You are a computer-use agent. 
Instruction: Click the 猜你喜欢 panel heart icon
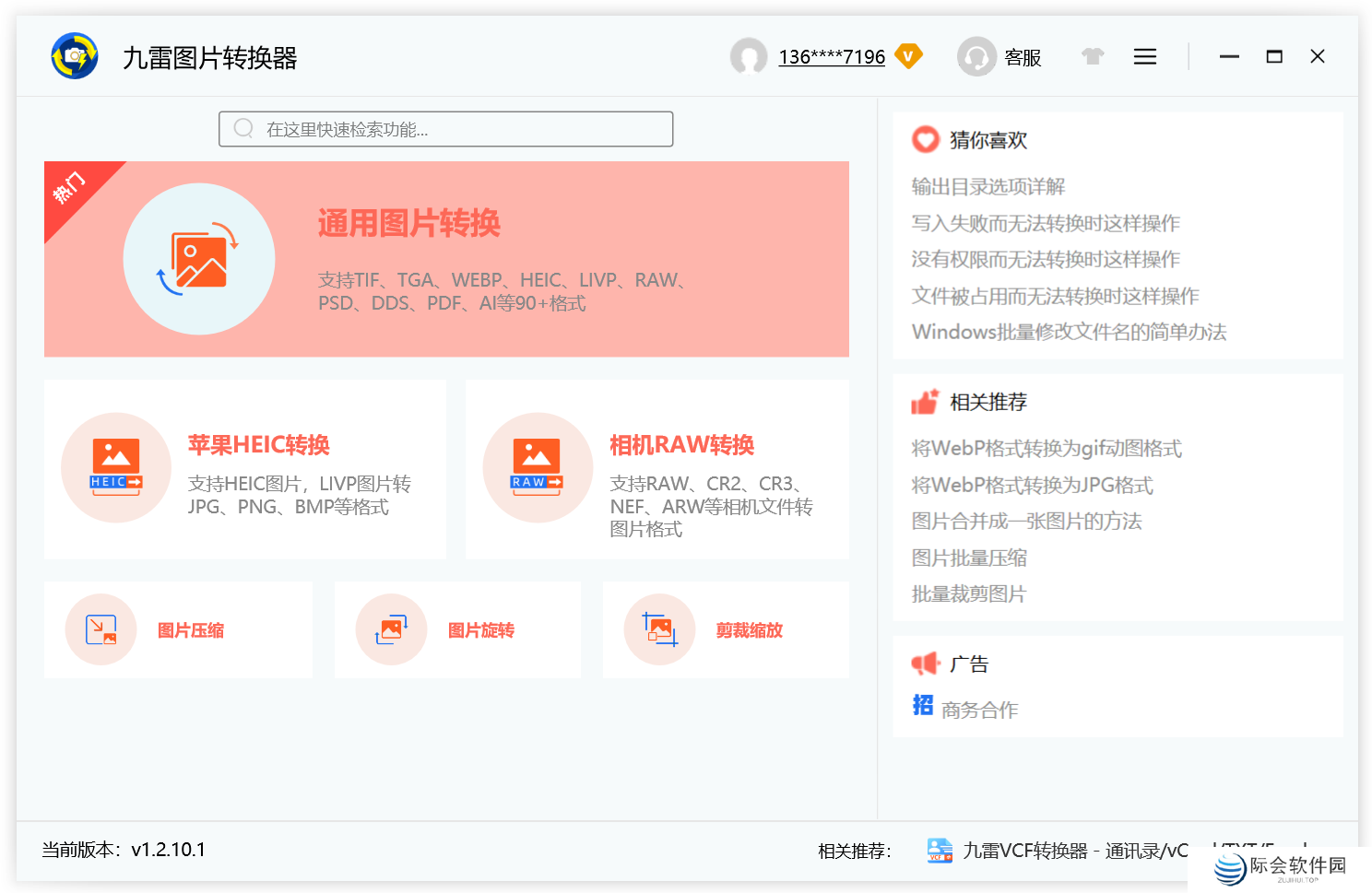(924, 140)
